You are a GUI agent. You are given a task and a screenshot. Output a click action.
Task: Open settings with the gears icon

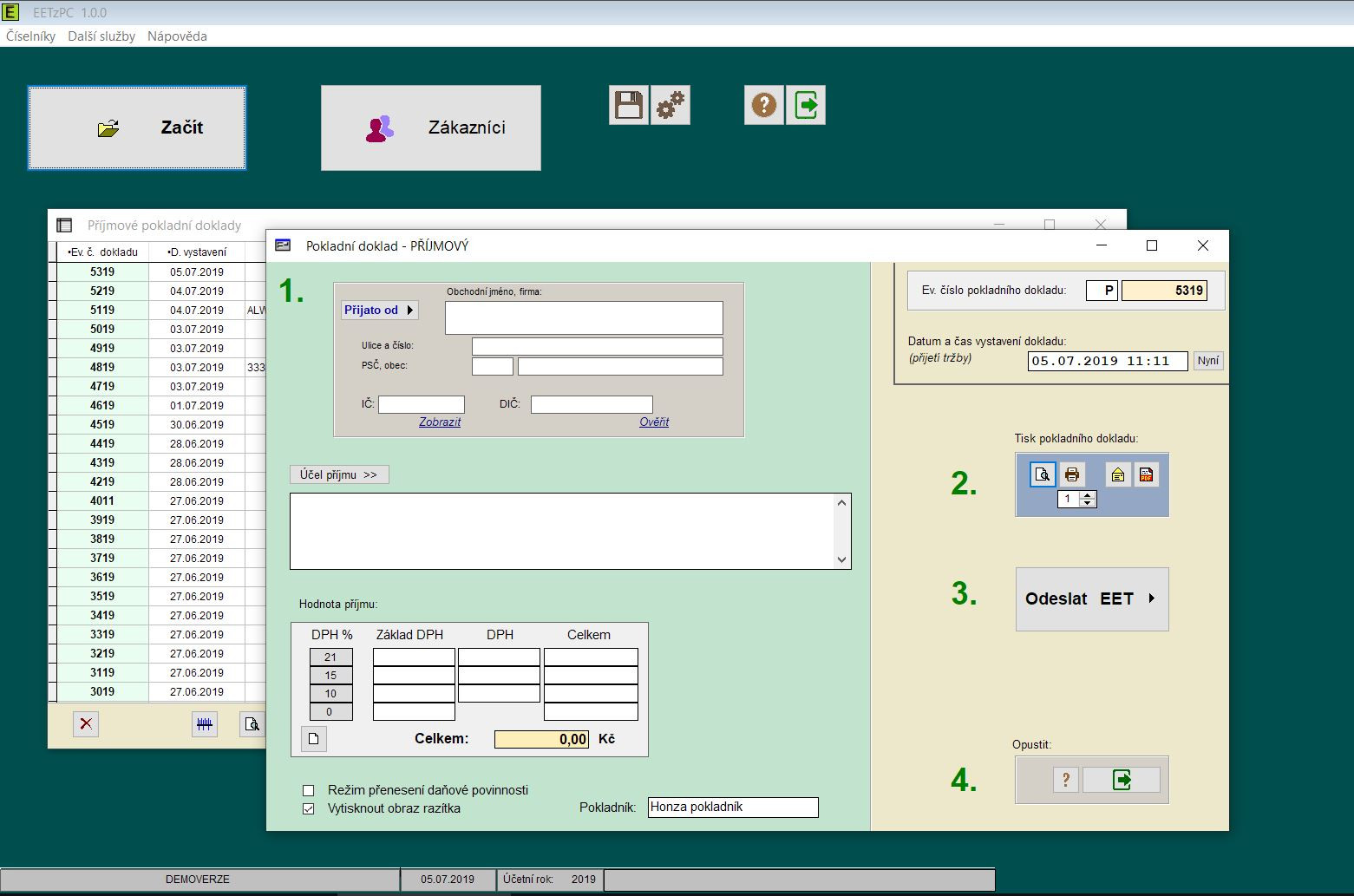[670, 105]
